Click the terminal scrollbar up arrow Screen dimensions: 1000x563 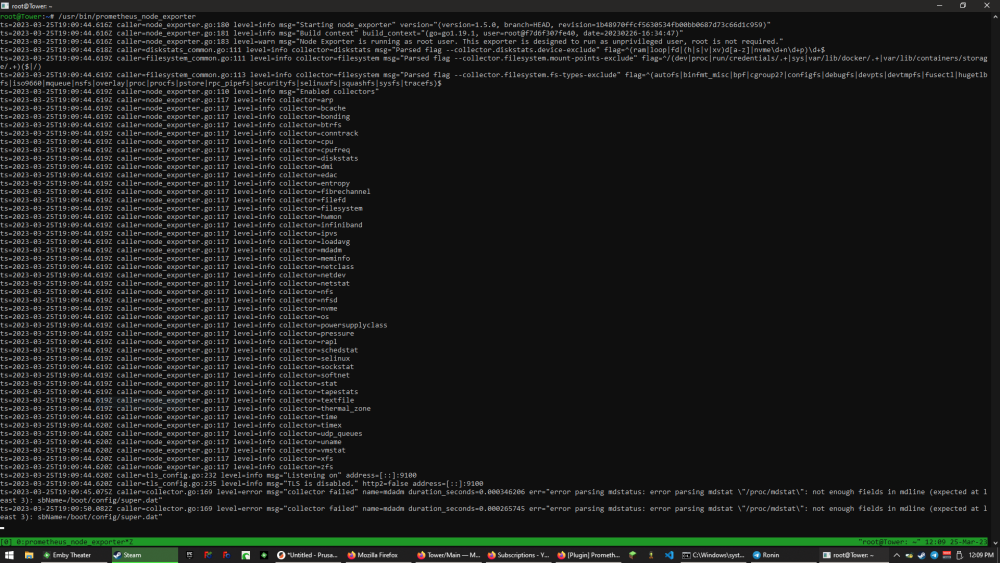tap(996, 15)
